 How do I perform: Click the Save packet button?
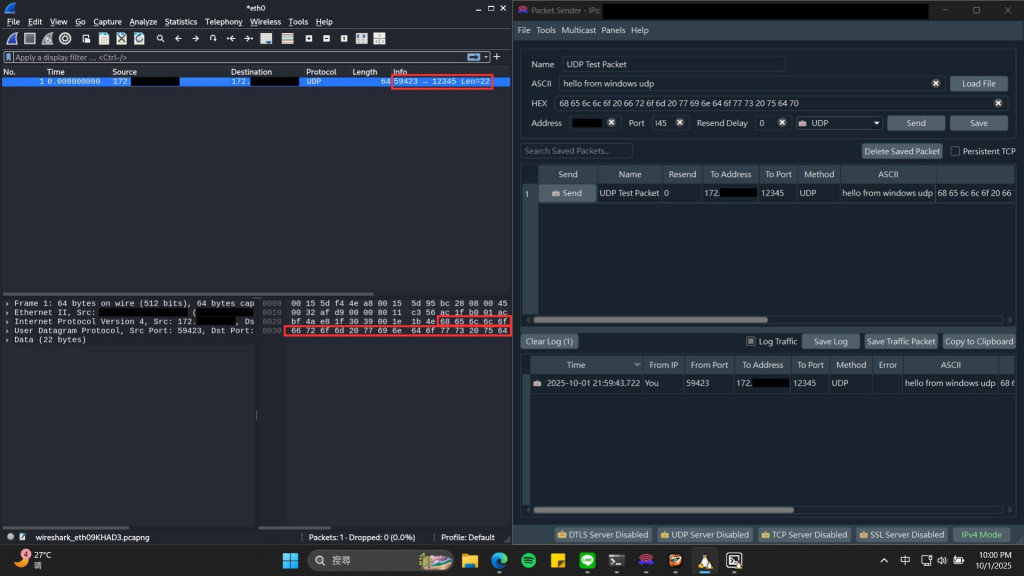point(978,123)
